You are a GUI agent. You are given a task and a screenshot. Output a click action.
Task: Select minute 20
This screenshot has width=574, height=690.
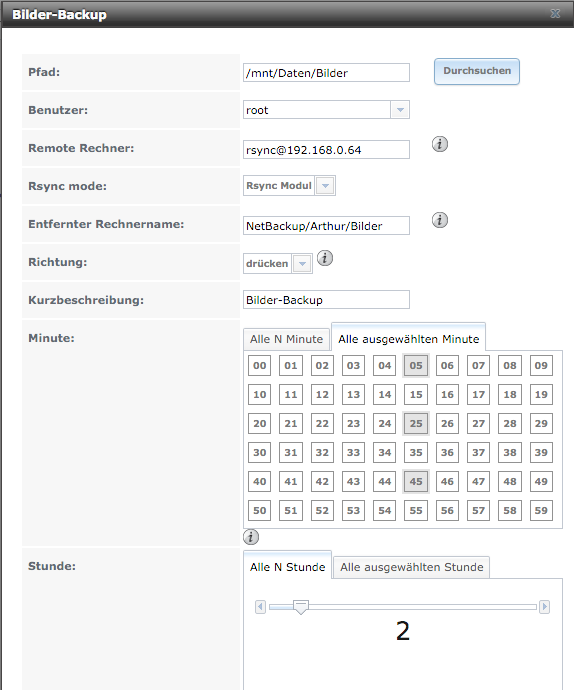pyautogui.click(x=259, y=423)
